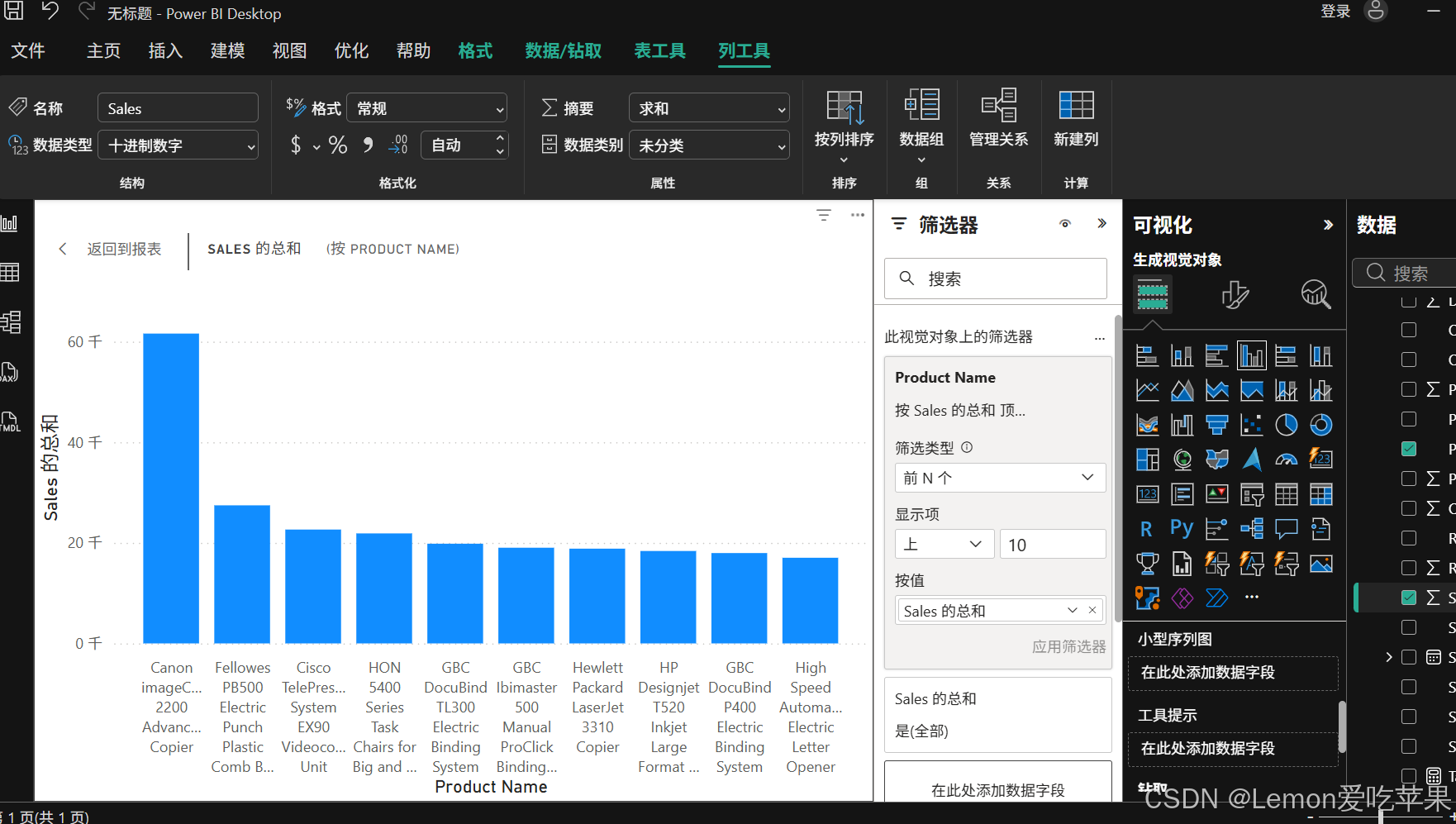Open the 按值 Sales 的总和 dropdown arrow
The height and width of the screenshot is (824, 1456).
(x=1072, y=610)
